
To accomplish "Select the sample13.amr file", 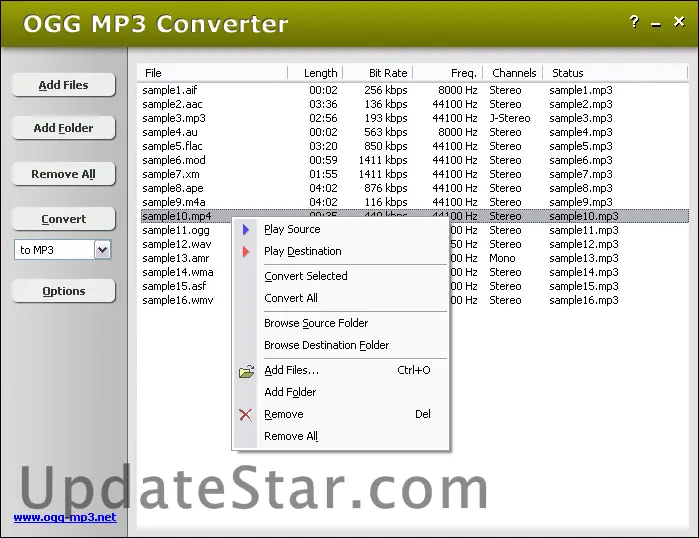I will coord(176,258).
